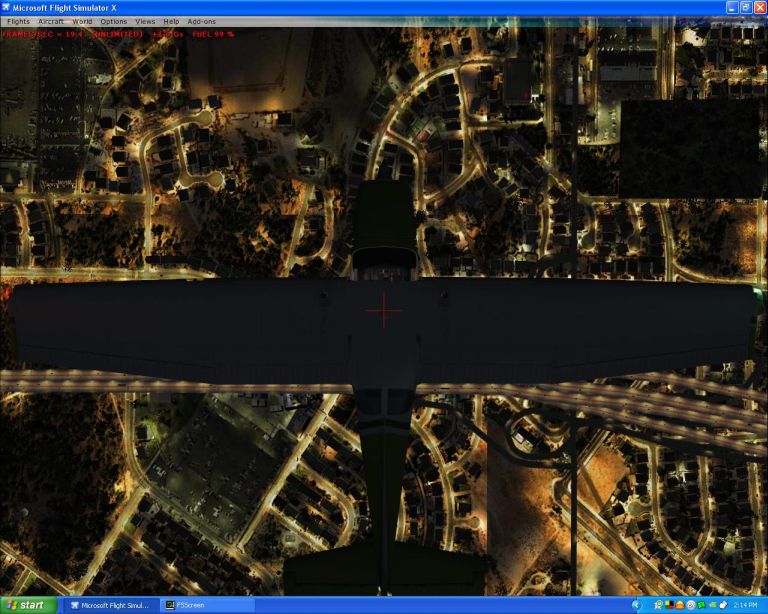Screen dimensions: 768x614
Task: Click the bright green square tray icon
Action: point(701,605)
